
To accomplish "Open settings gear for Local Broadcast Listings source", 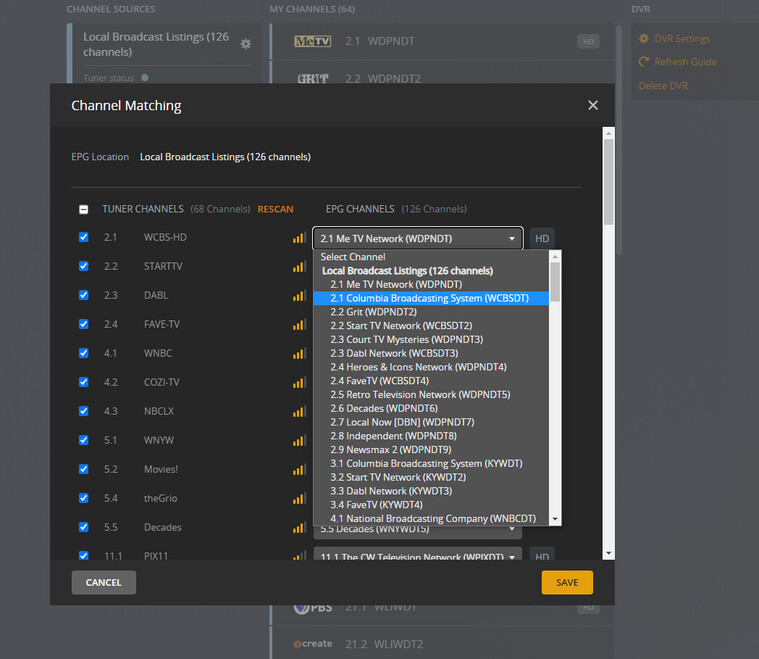I will (x=246, y=44).
